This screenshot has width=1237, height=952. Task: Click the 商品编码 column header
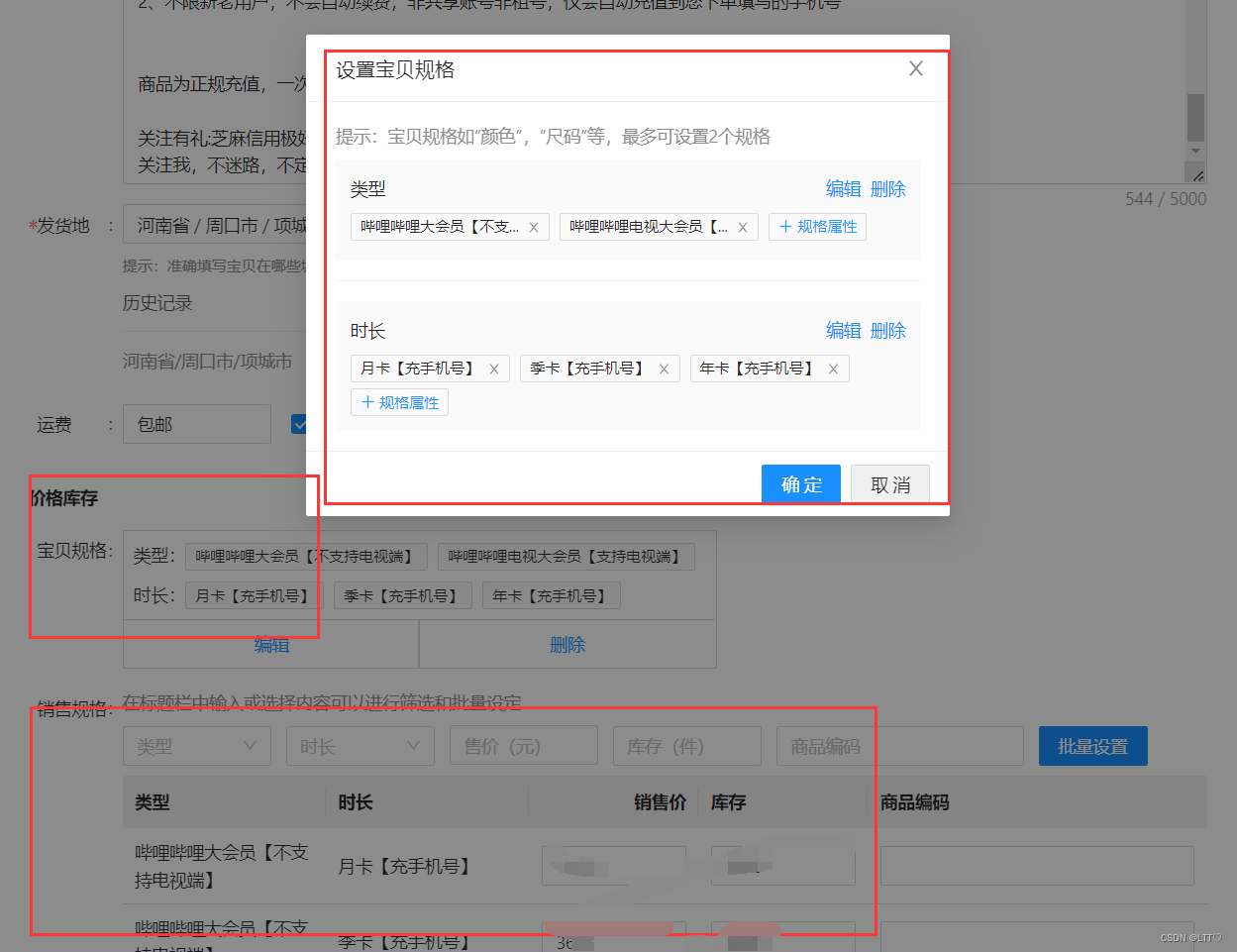point(915,802)
